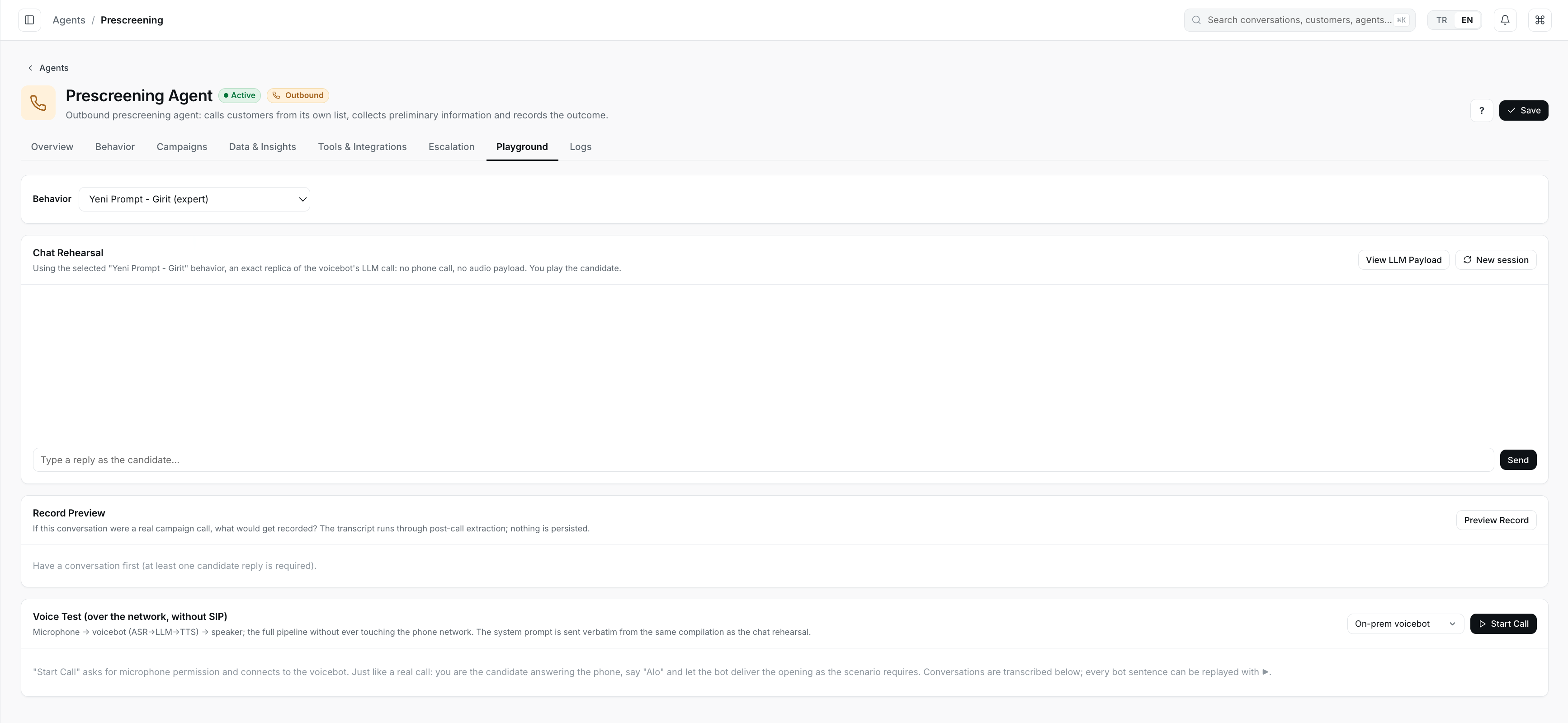
Task: Focus the search conversations field
Action: coord(1299,20)
